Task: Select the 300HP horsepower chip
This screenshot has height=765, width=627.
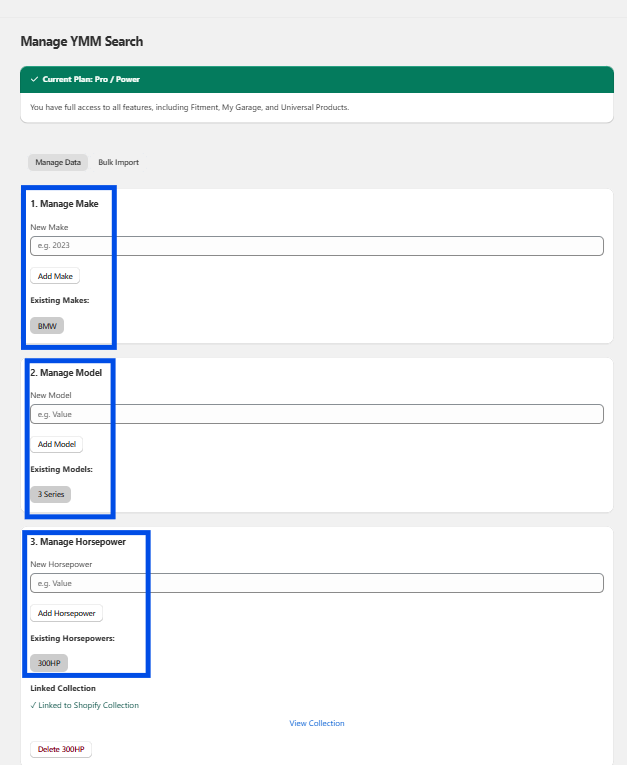Action: point(49,663)
